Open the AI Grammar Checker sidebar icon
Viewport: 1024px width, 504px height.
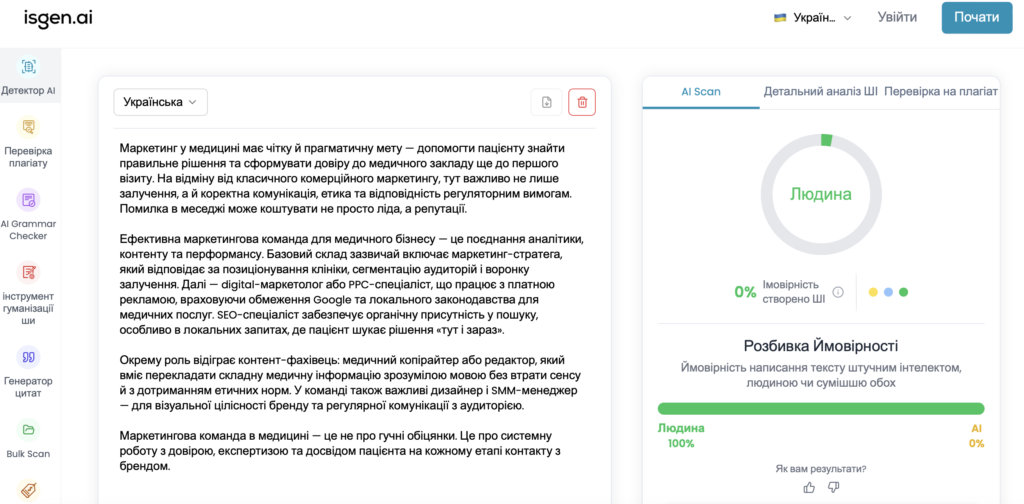[x=29, y=200]
